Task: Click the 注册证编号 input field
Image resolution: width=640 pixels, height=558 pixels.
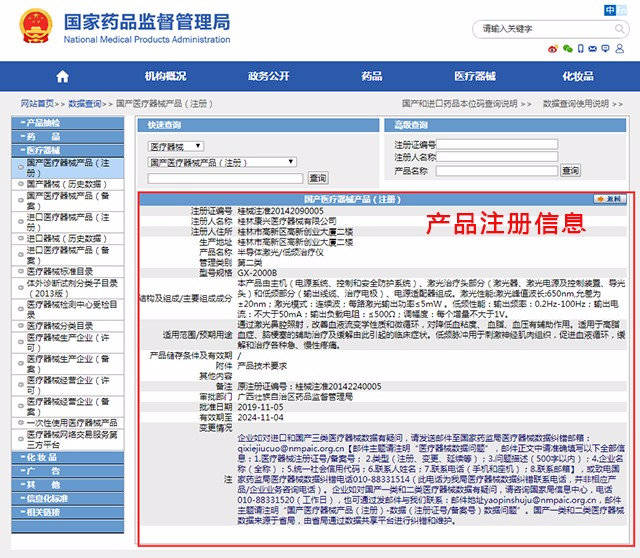Action: click(497, 145)
